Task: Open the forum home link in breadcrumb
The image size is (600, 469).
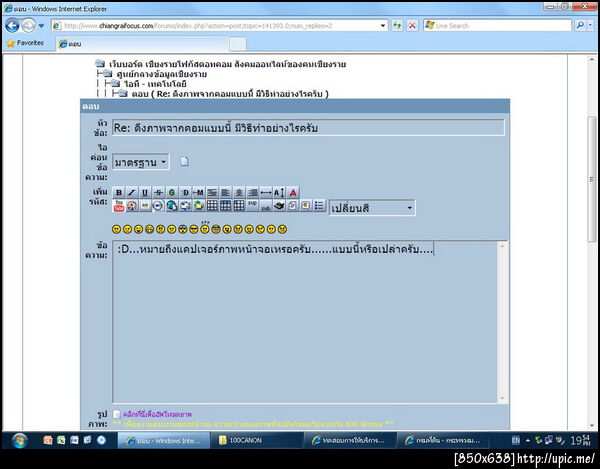Action: click(227, 64)
